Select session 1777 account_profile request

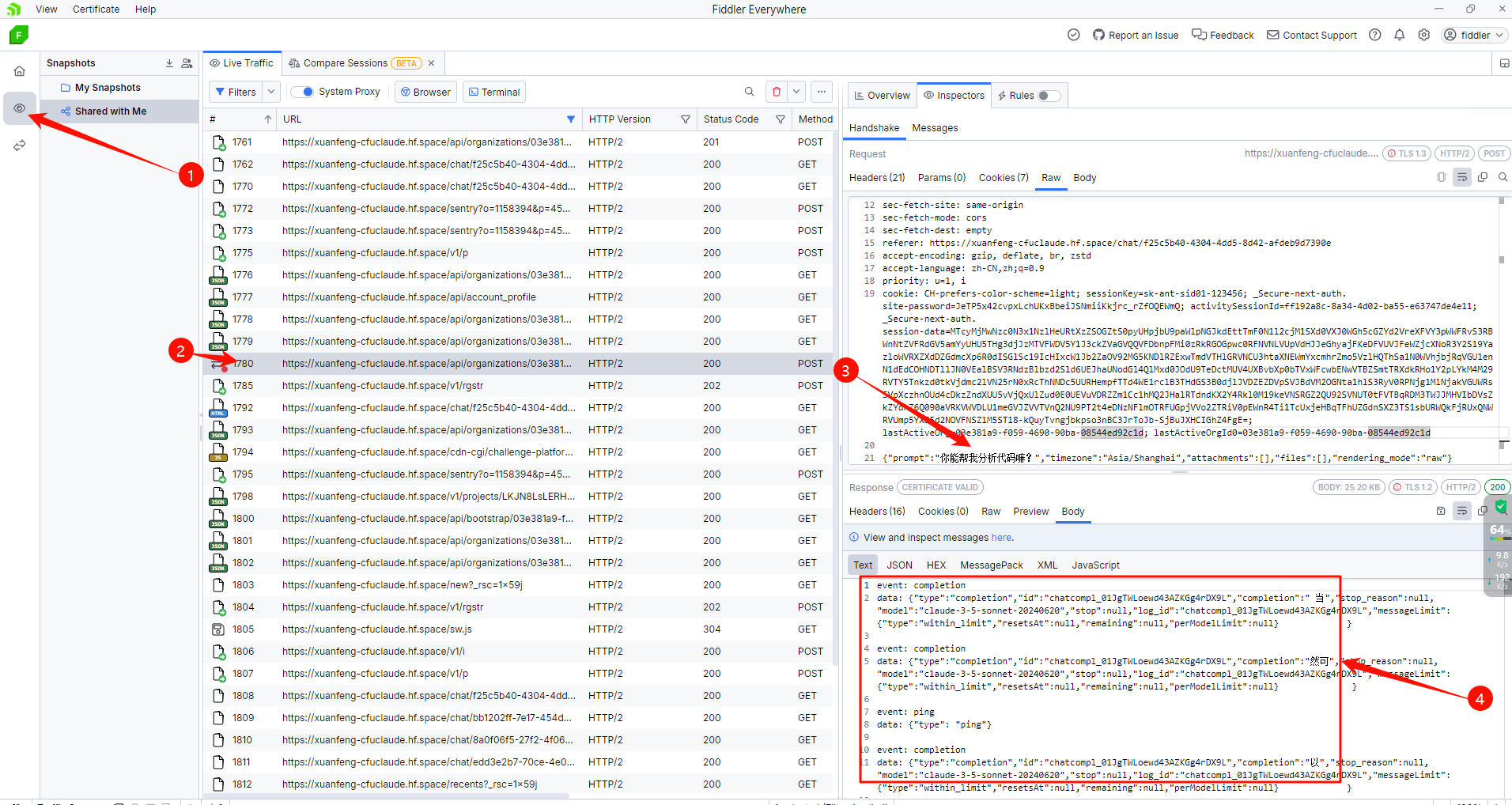tap(519, 297)
